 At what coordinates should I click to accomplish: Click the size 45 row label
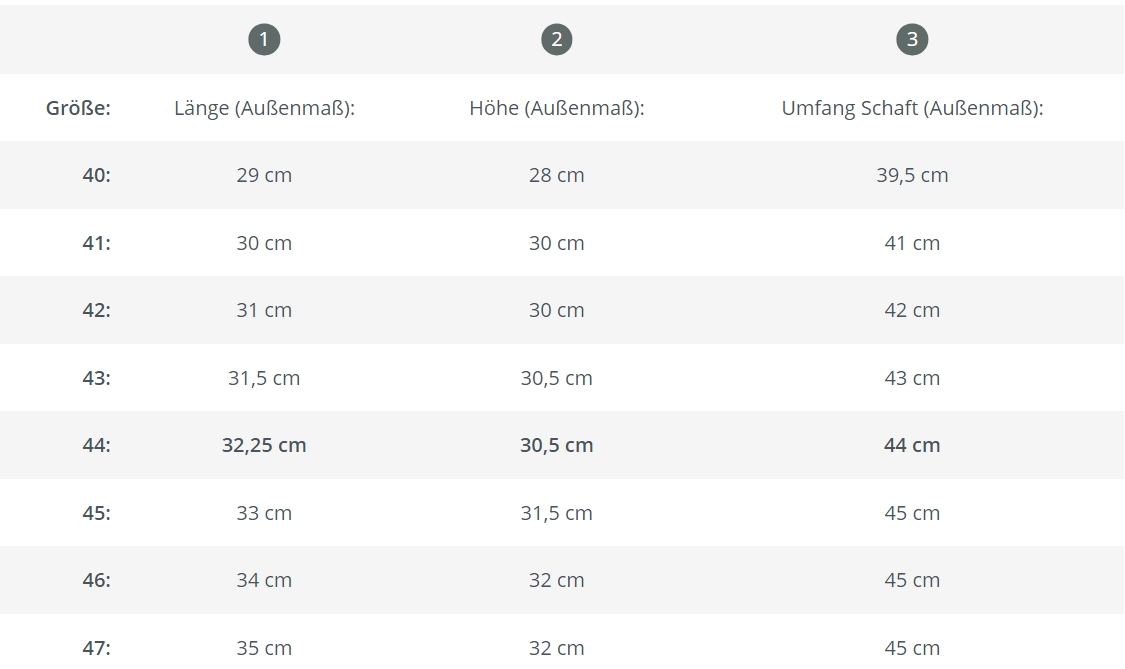[96, 513]
